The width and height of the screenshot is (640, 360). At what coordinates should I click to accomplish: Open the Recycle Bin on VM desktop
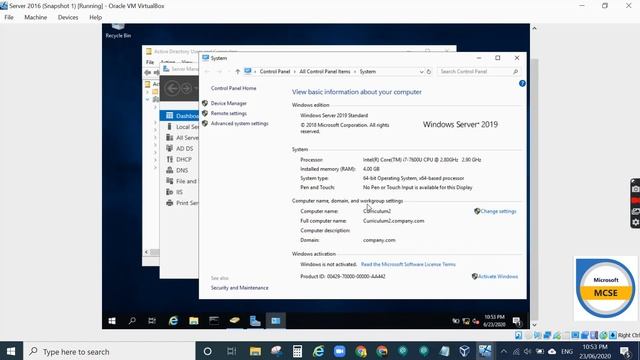[x=118, y=31]
